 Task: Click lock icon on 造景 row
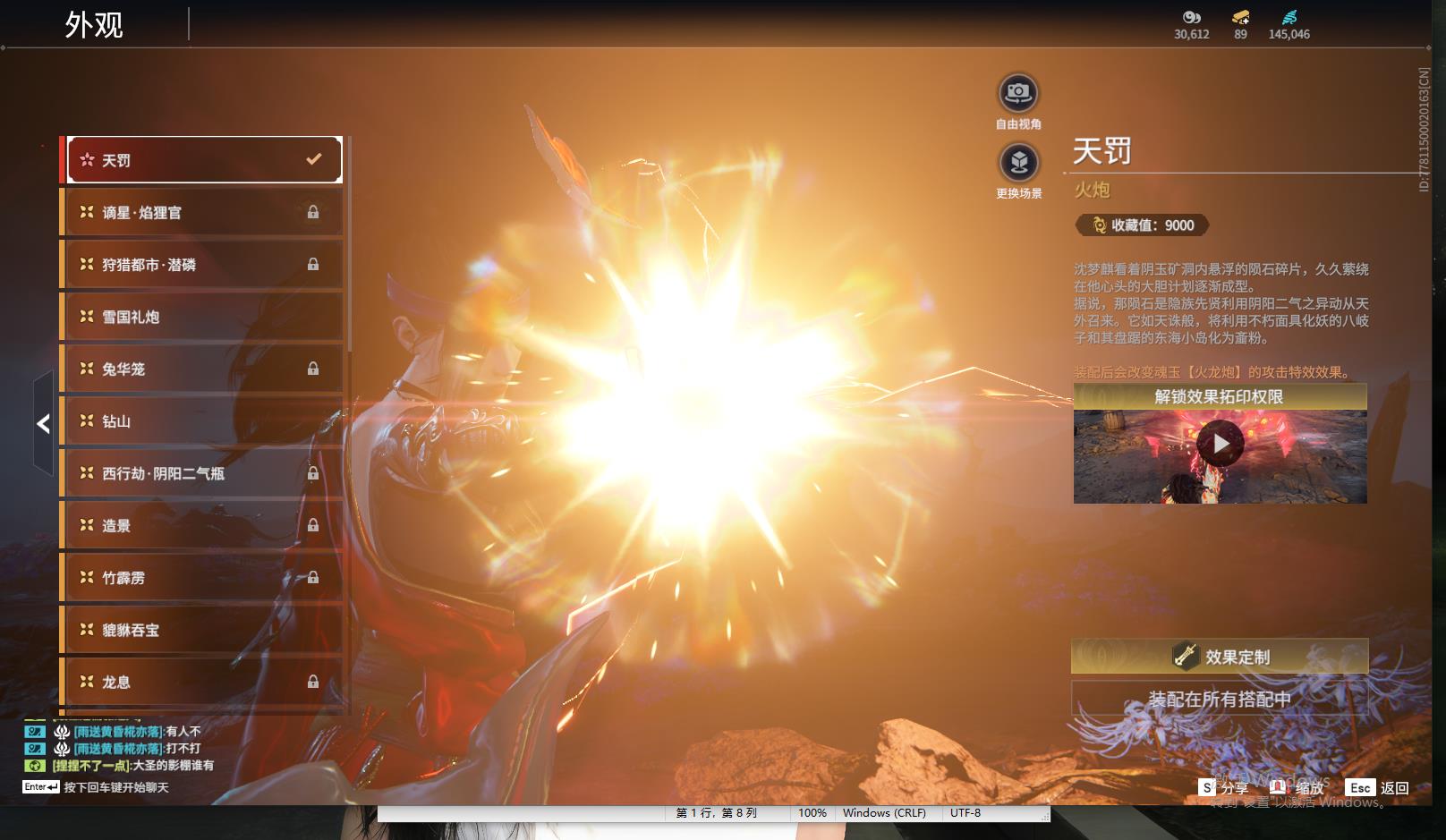tap(313, 525)
